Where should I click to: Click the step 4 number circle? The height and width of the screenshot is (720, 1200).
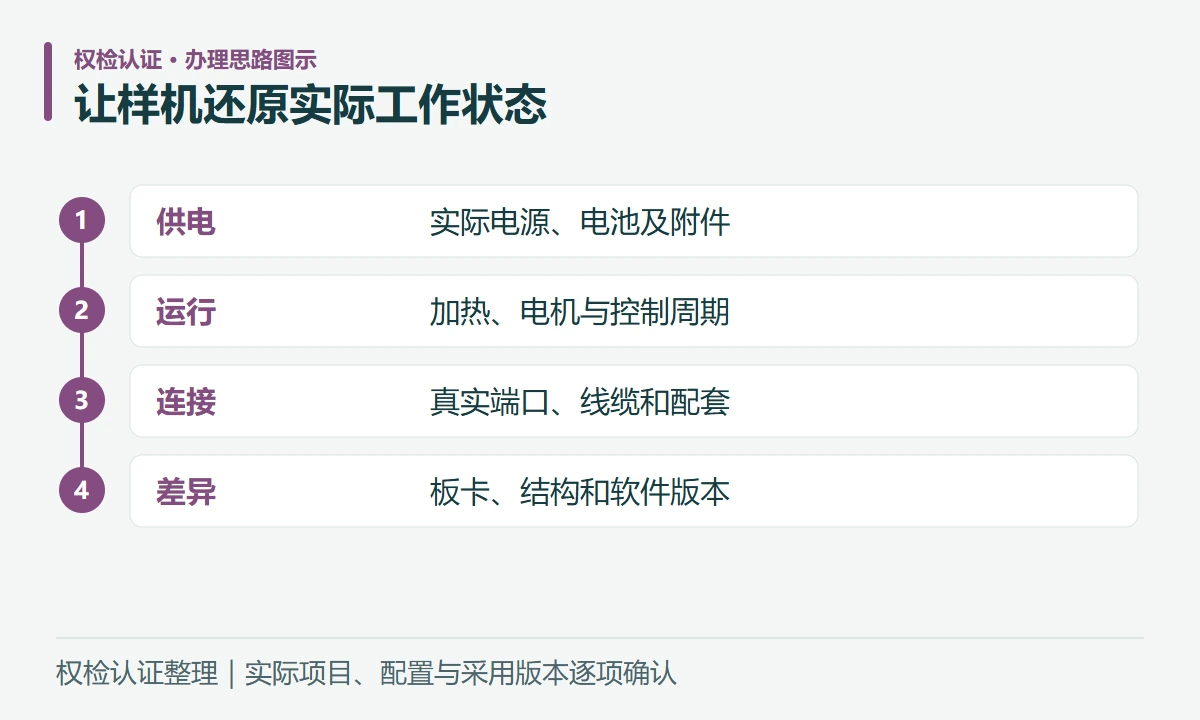tap(82, 491)
